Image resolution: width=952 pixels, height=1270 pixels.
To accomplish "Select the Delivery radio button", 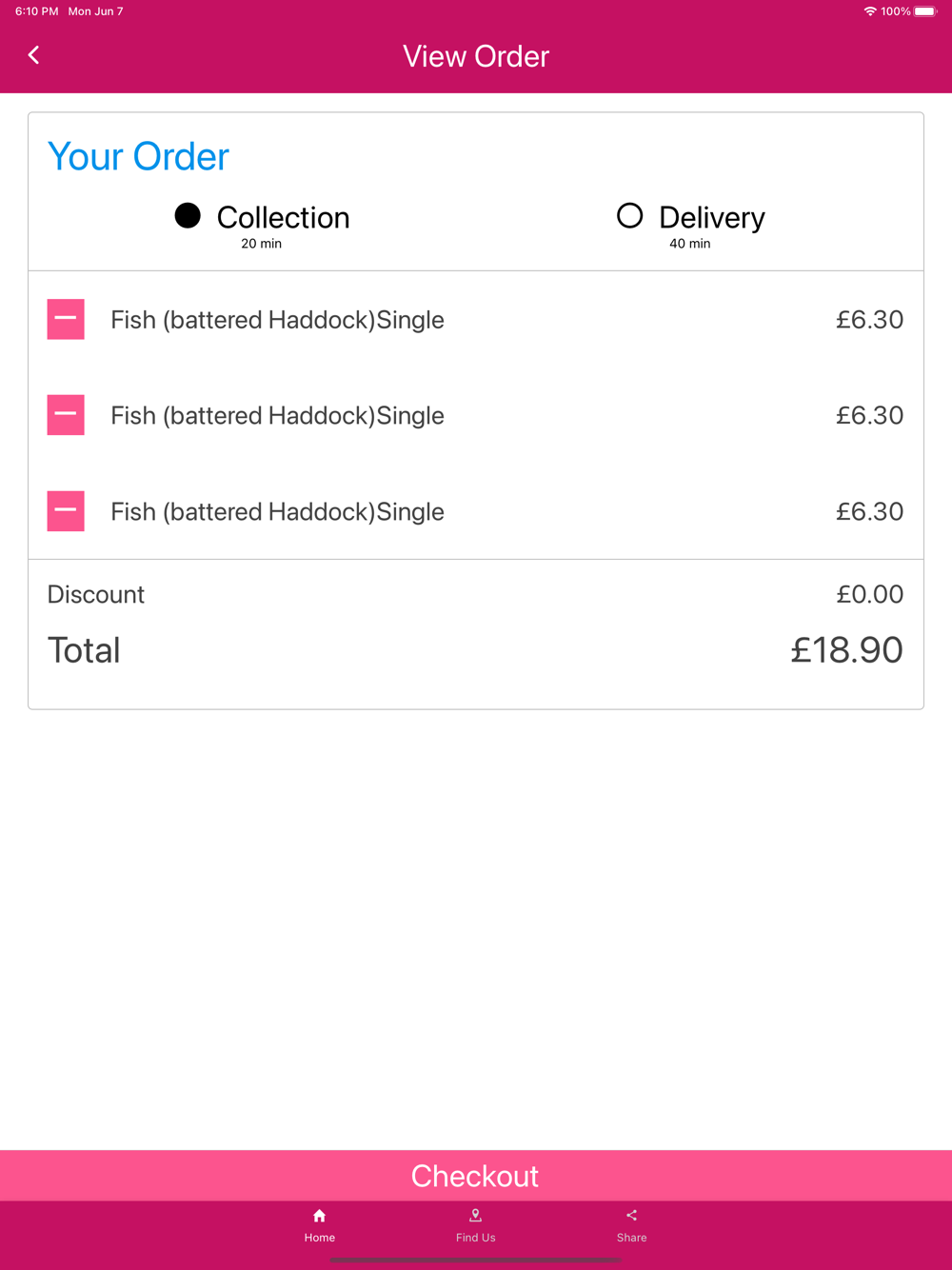I will coord(629,216).
